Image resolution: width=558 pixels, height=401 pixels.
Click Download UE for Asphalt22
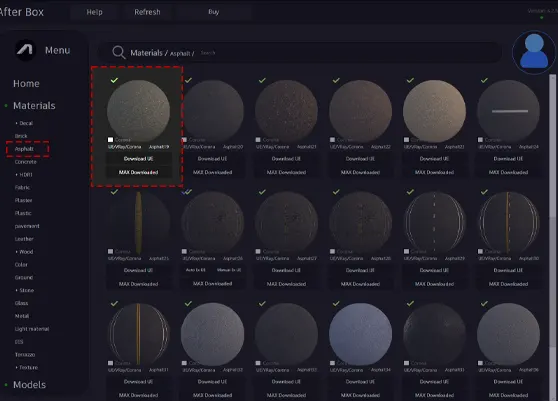[360, 159]
